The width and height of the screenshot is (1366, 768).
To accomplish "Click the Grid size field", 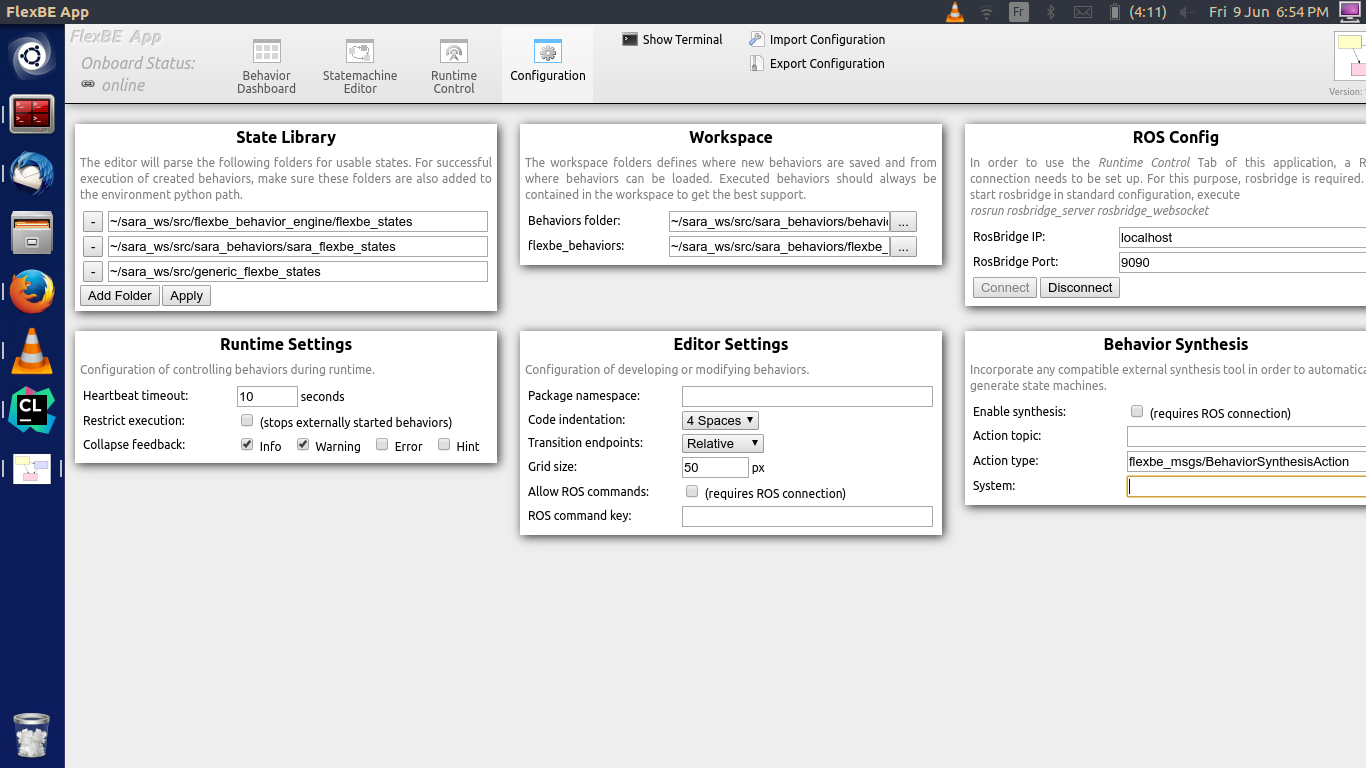I will click(x=715, y=467).
